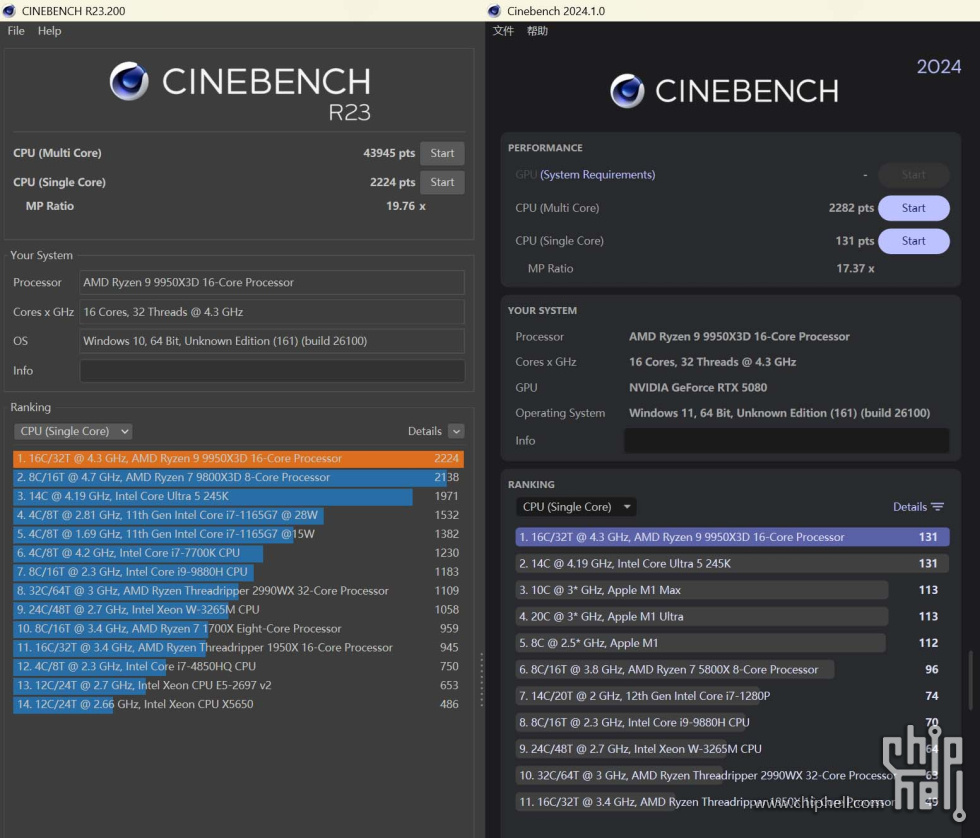Image resolution: width=980 pixels, height=838 pixels.
Task: Open the Help menu in Cinebench R23
Action: point(49,31)
